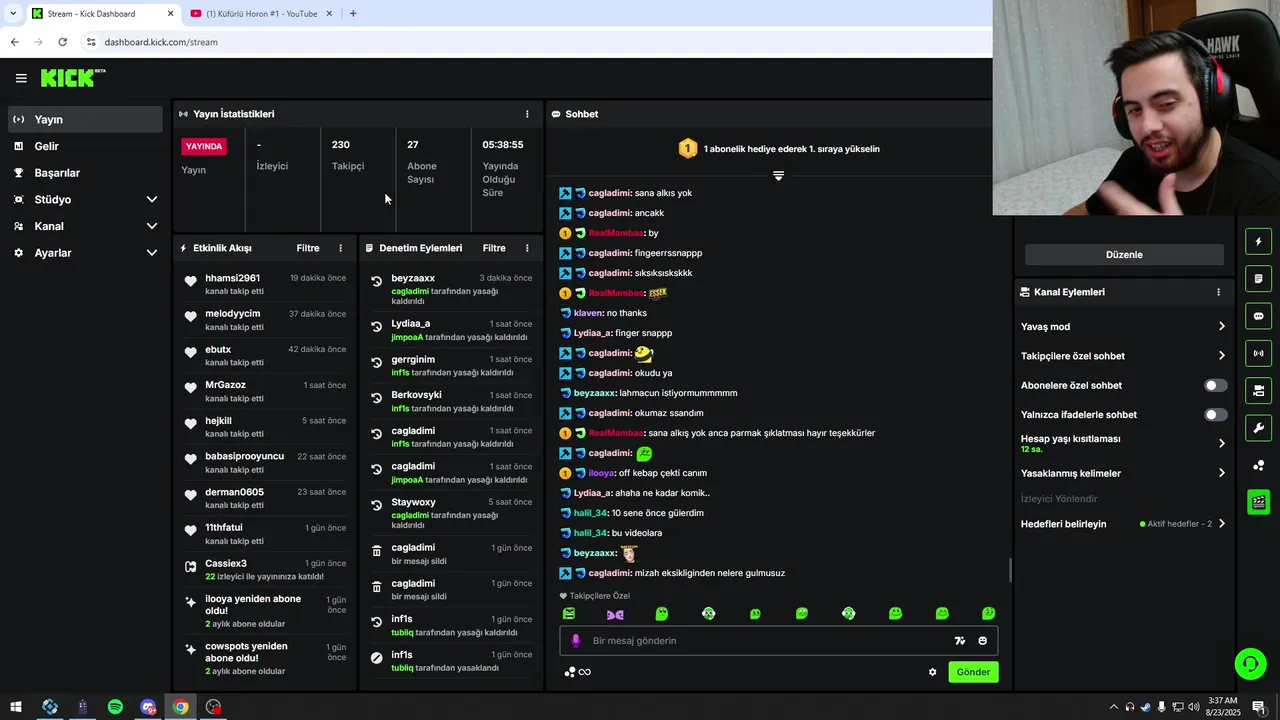Open Filtre in Etkinlik Akışı panel
Screen dimensions: 1280x720
(x=308, y=248)
